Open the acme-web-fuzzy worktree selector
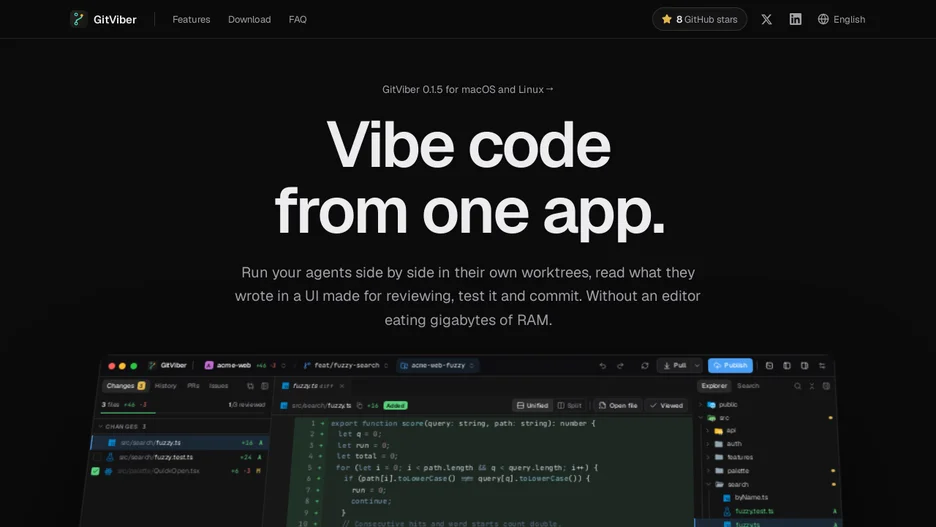936x527 pixels. (x=437, y=365)
